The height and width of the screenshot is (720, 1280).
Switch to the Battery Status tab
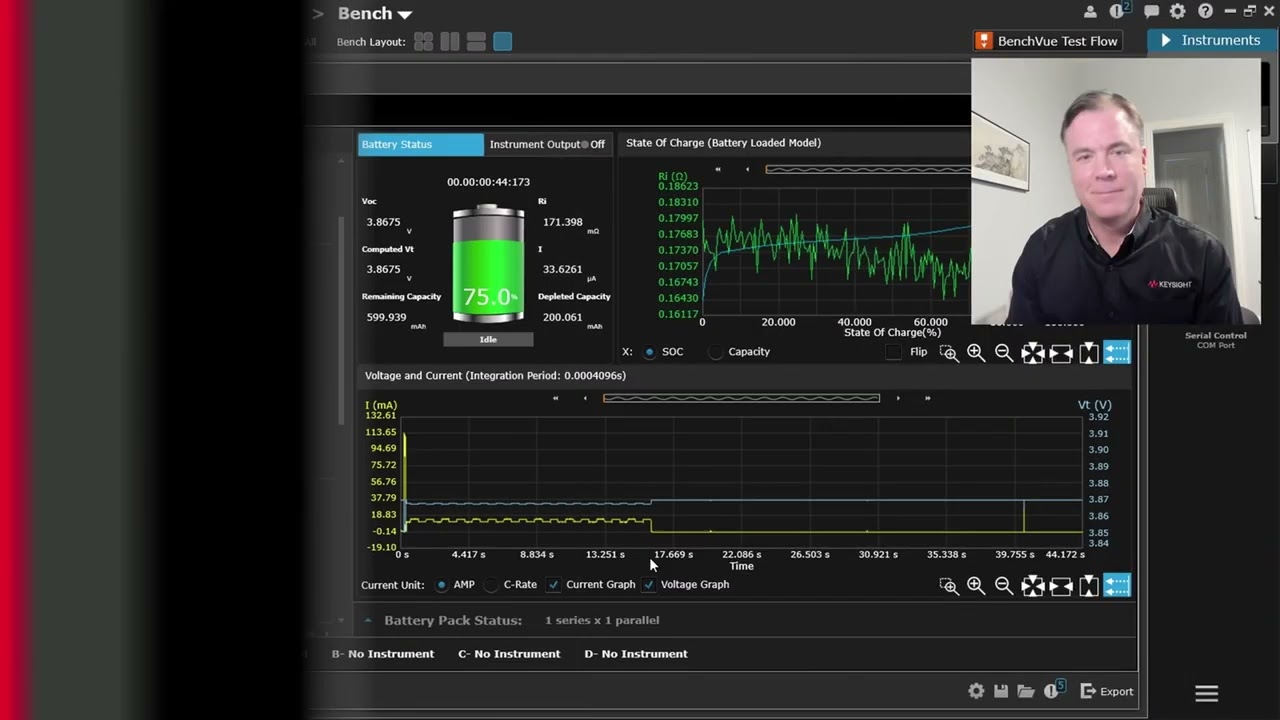coord(420,144)
